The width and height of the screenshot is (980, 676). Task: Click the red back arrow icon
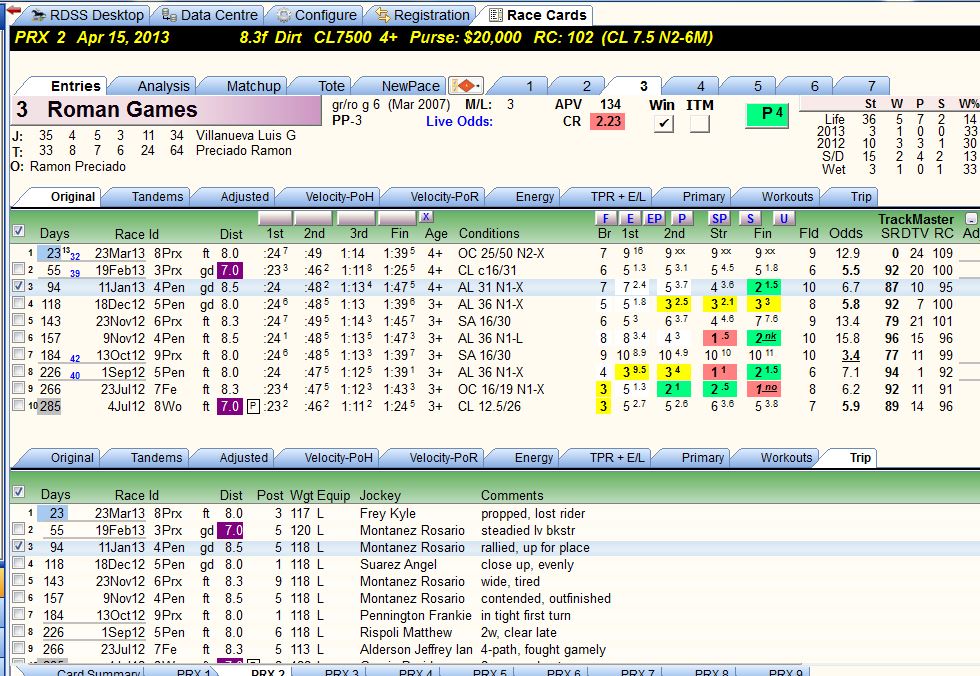pos(13,11)
